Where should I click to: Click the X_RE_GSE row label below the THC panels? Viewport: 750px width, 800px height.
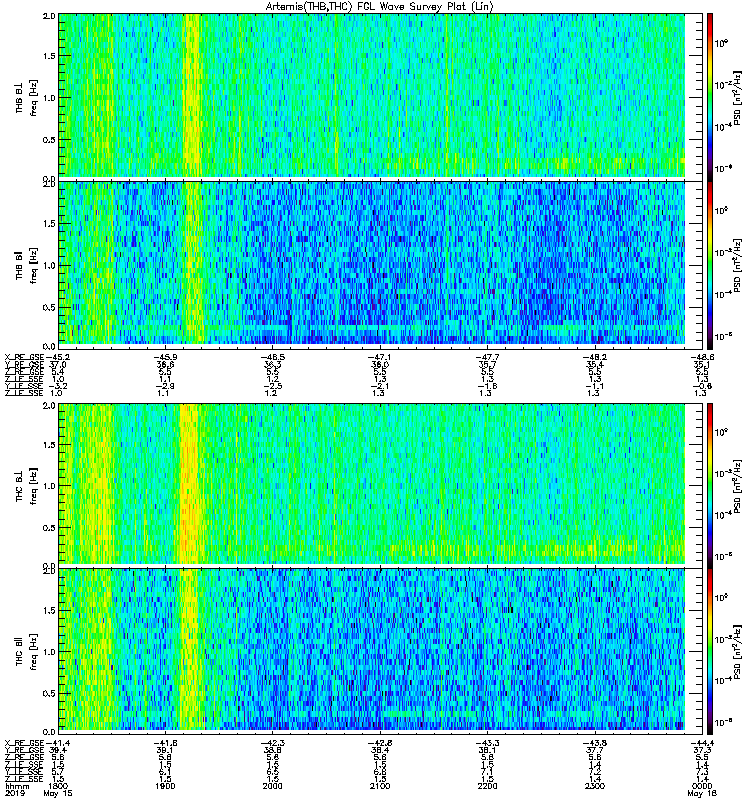click(x=24, y=743)
